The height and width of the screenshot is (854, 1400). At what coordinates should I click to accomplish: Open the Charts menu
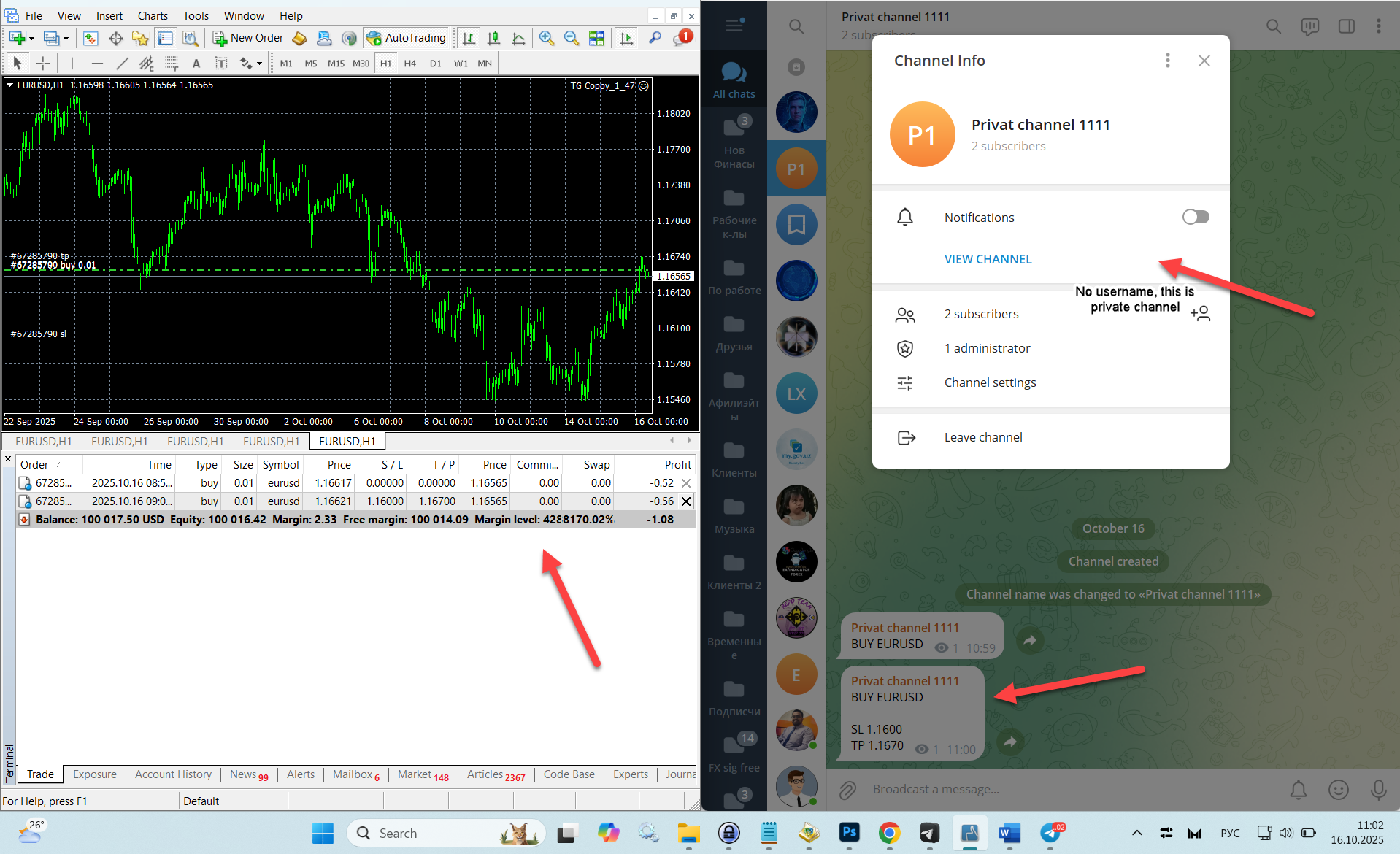153,15
